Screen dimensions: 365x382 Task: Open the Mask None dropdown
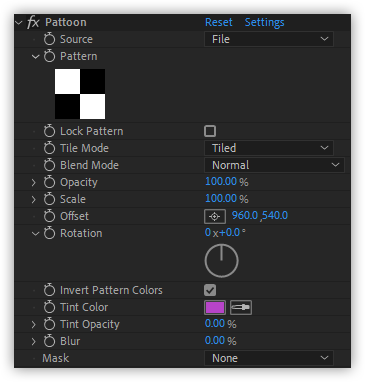coord(269,358)
